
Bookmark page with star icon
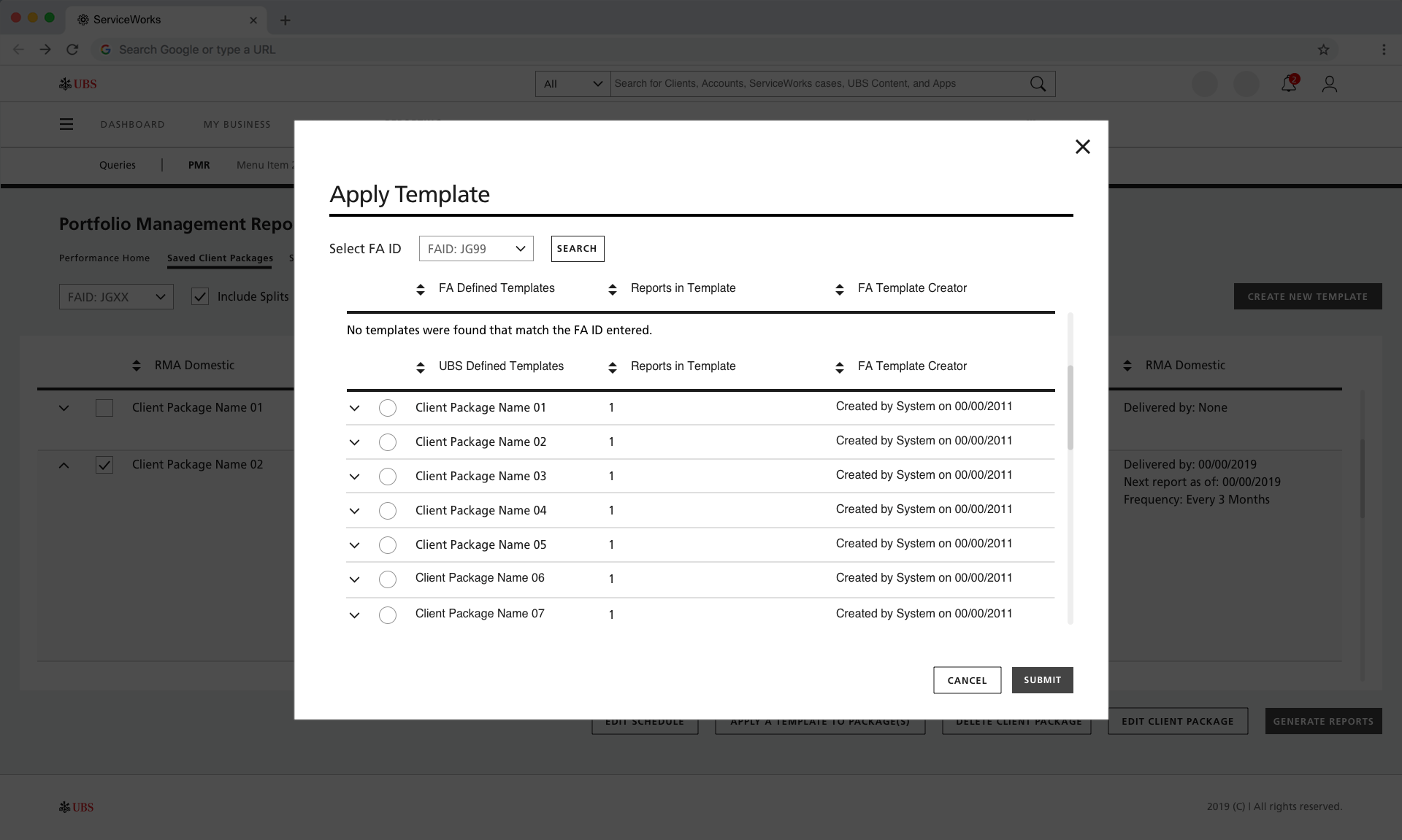1323,50
